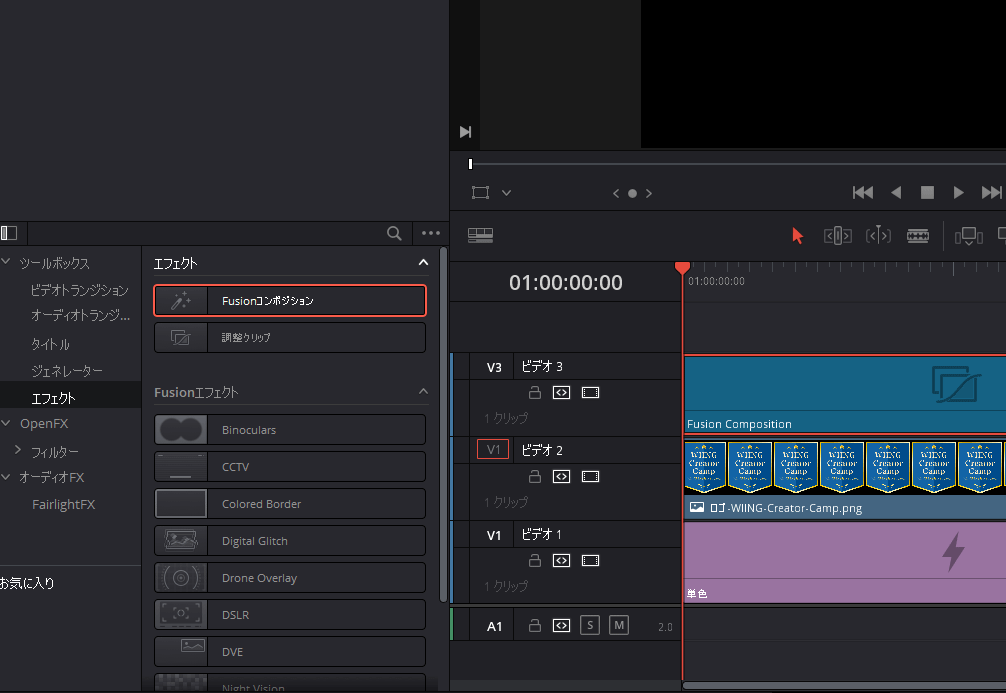This screenshot has height=693, width=1006.
Task: Select the Blade edit mode tool
Action: pyautogui.click(x=917, y=236)
